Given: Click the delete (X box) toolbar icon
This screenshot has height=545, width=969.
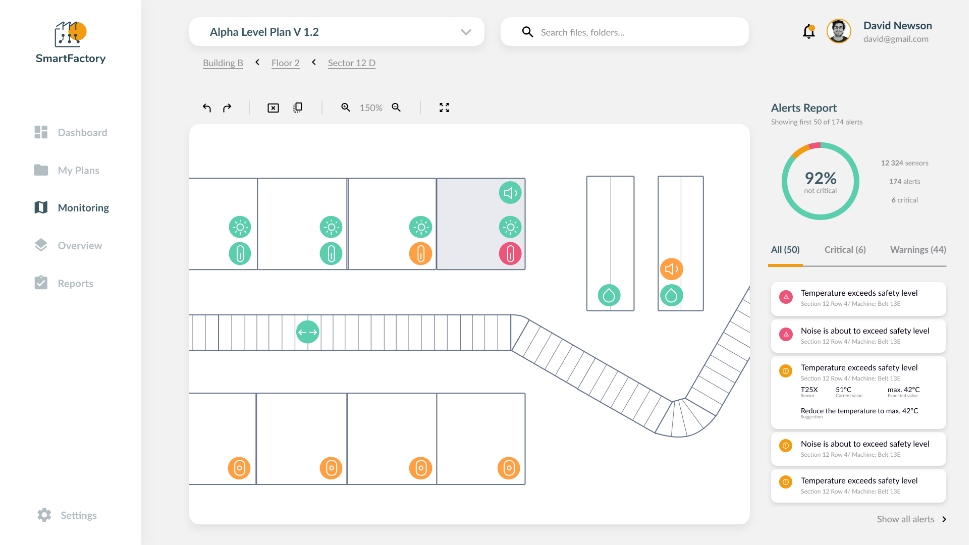Looking at the screenshot, I should [x=273, y=108].
